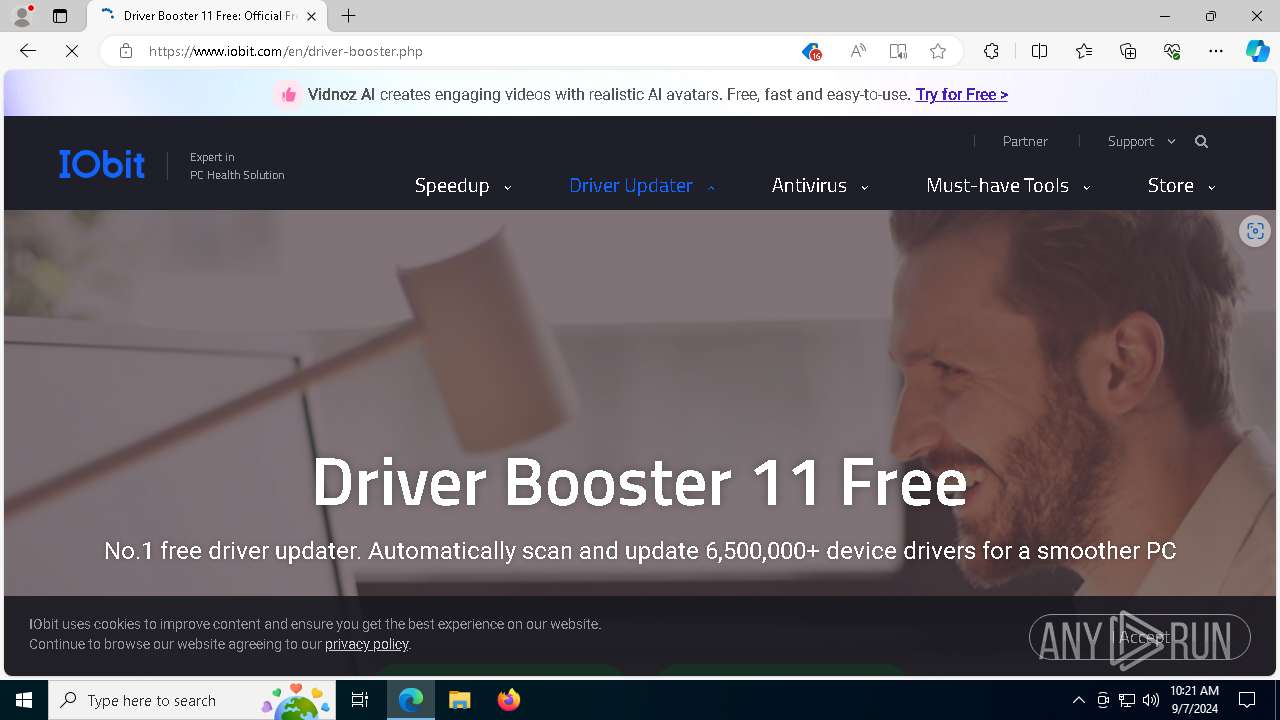The height and width of the screenshot is (720, 1280).
Task: Open the Favorites list icon
Action: 1084,51
